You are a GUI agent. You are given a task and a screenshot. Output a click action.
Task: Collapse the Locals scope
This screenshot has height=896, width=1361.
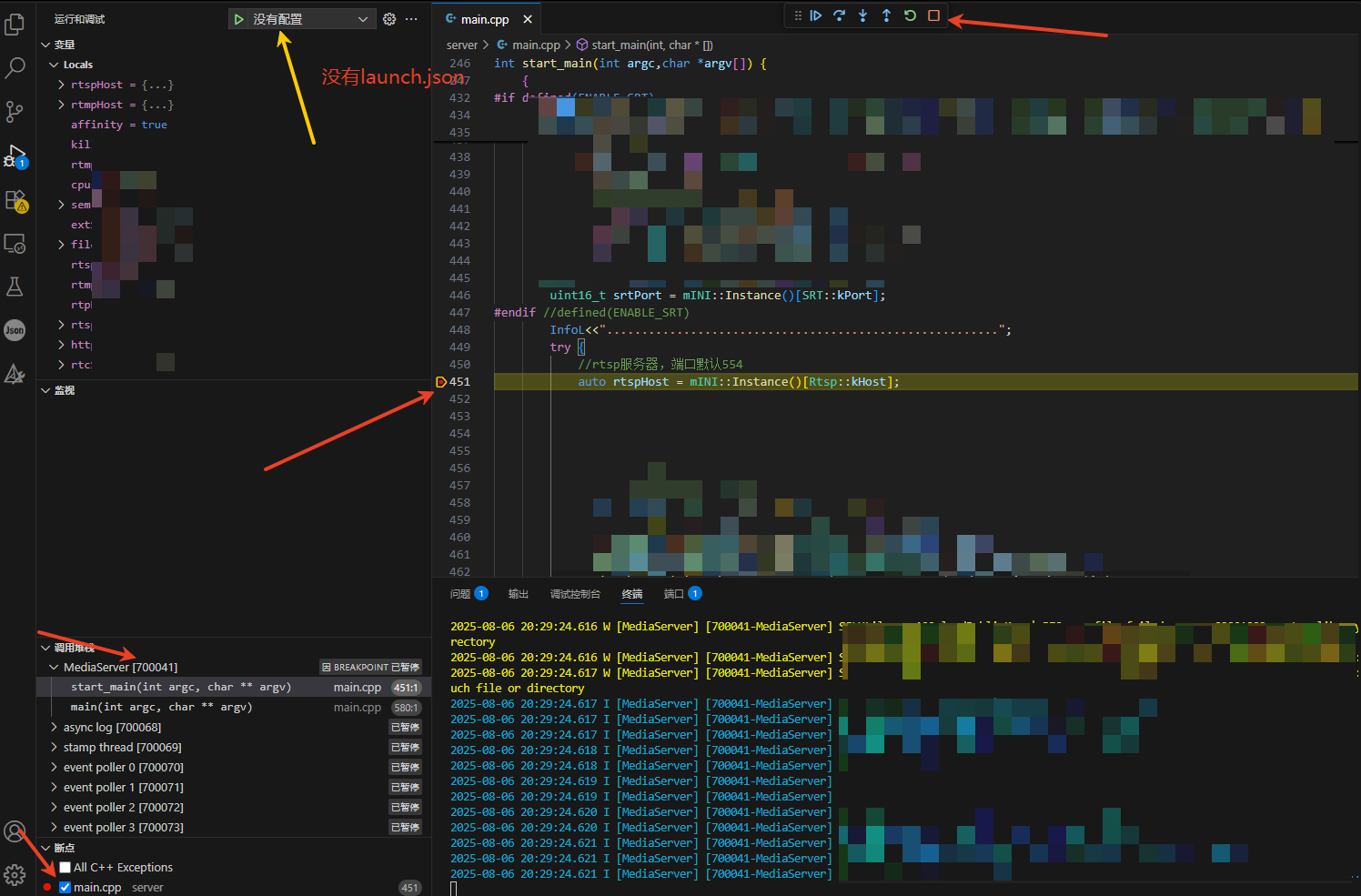click(54, 65)
